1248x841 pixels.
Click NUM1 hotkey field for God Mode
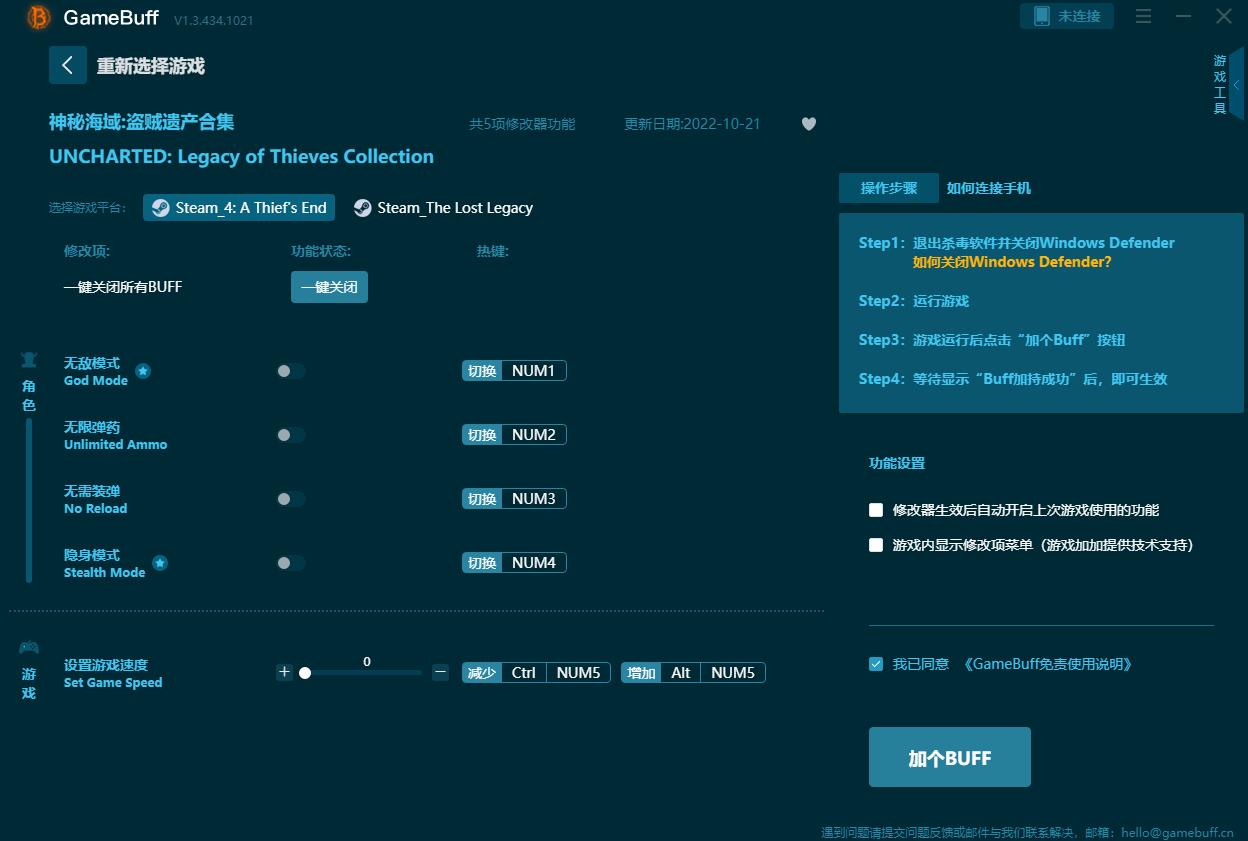[534, 371]
